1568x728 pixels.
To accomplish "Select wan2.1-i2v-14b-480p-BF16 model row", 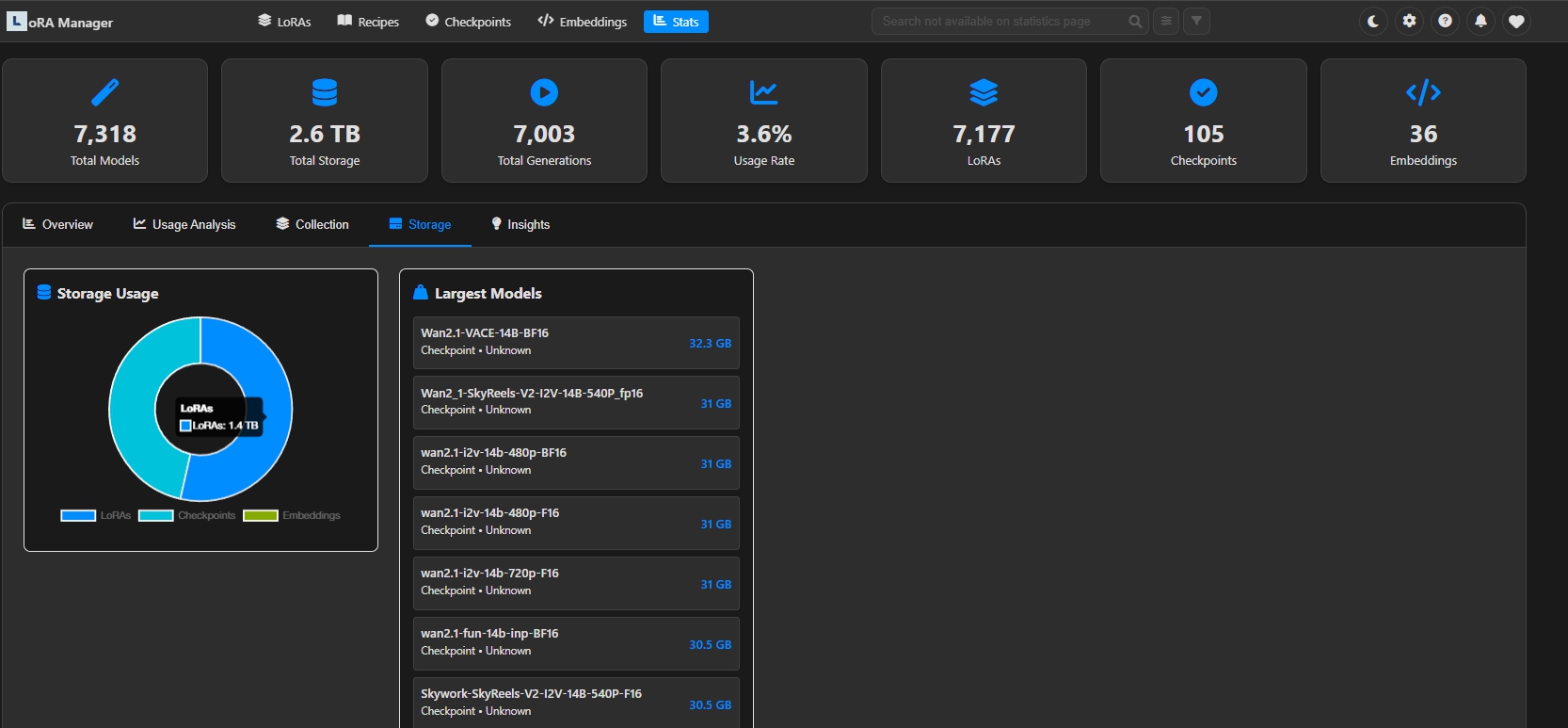I will click(x=576, y=463).
